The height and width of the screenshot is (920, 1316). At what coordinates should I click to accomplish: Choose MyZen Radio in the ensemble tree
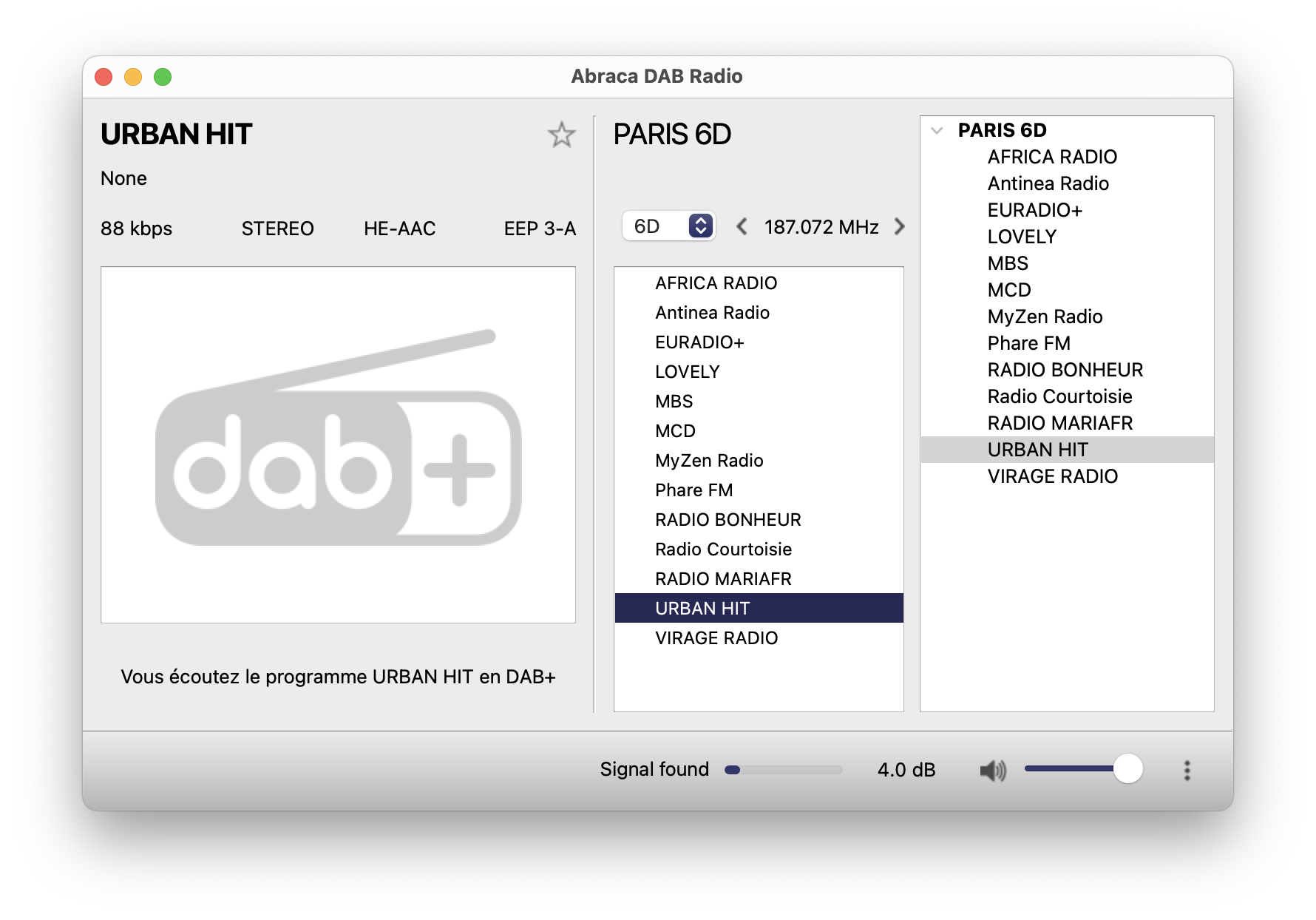pyautogui.click(x=1067, y=317)
